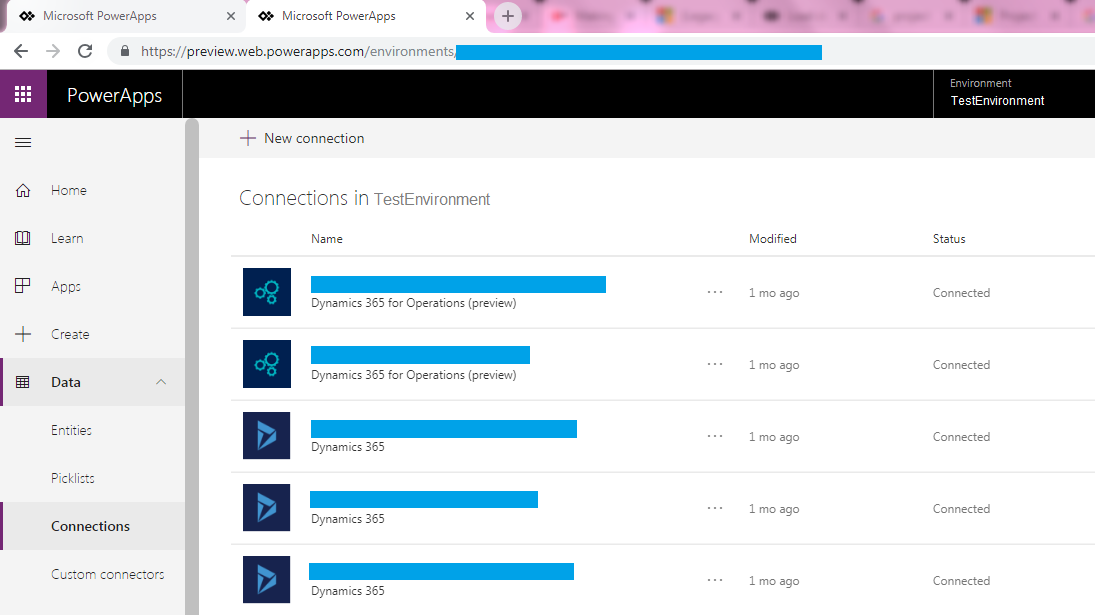This screenshot has width=1095, height=615.
Task: Click second Dynamics 365 for Operations connector icon
Action: [x=267, y=364]
